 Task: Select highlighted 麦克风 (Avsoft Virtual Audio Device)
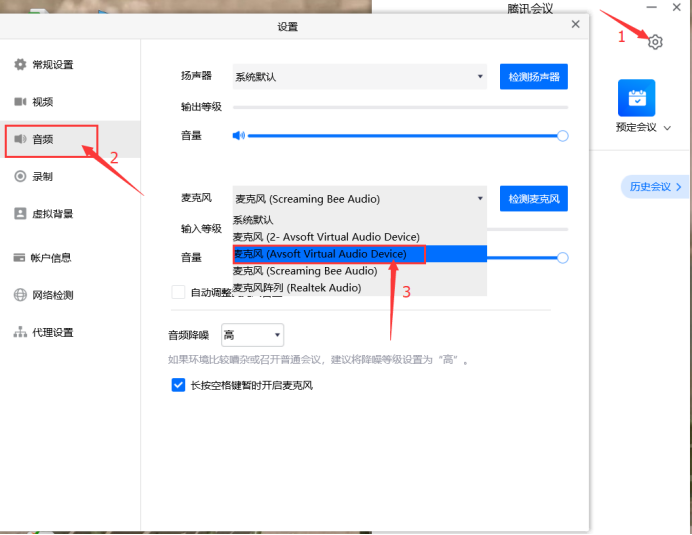point(360,254)
